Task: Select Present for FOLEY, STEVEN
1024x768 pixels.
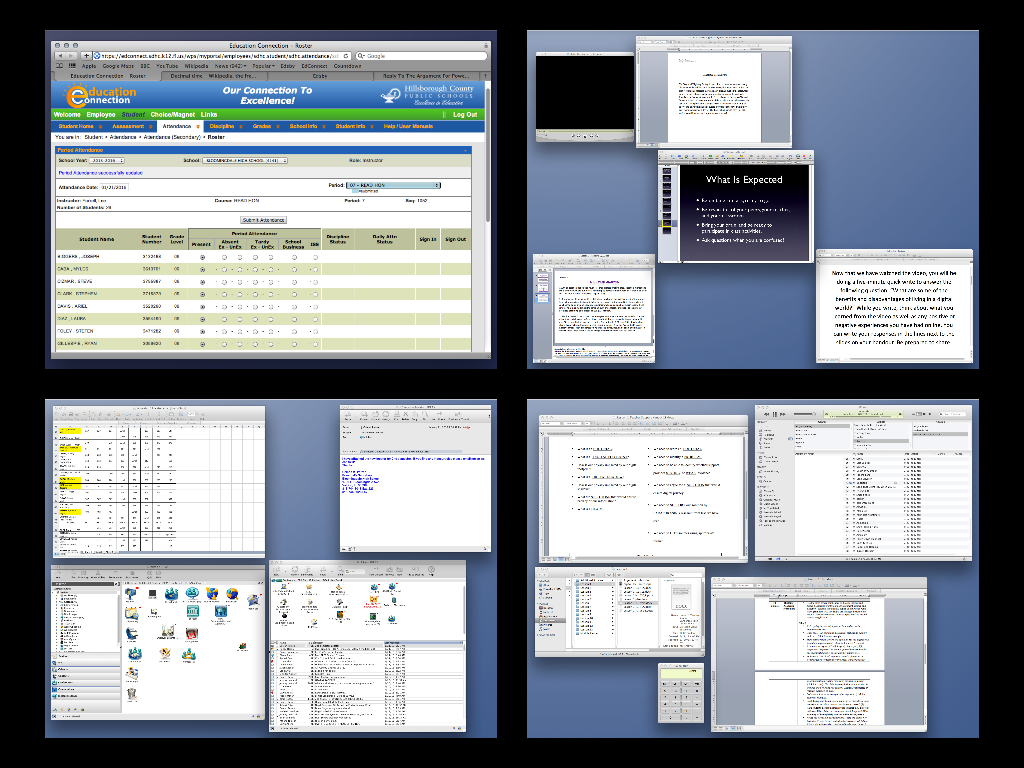Action: [202, 332]
